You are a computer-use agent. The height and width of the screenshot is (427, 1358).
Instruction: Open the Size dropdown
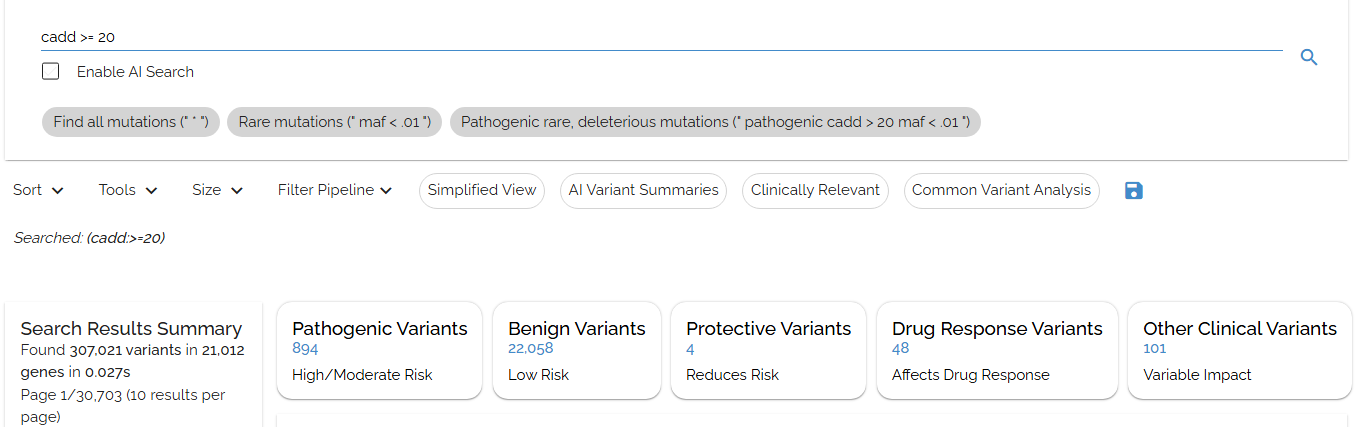217,190
